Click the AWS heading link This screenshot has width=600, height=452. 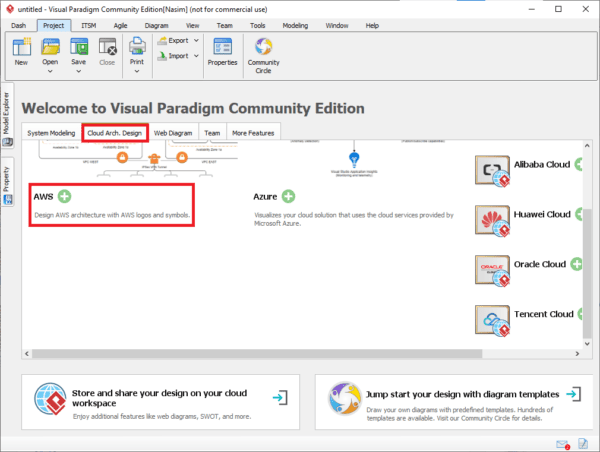[43, 197]
